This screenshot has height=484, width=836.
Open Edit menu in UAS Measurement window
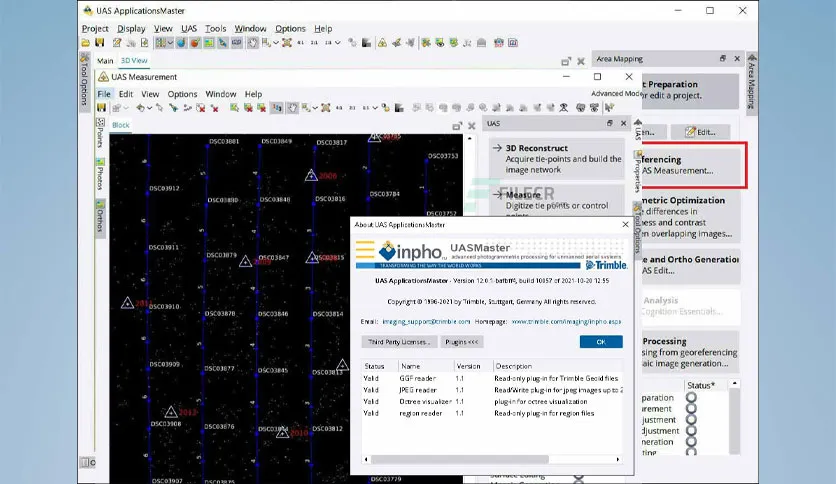[126, 94]
